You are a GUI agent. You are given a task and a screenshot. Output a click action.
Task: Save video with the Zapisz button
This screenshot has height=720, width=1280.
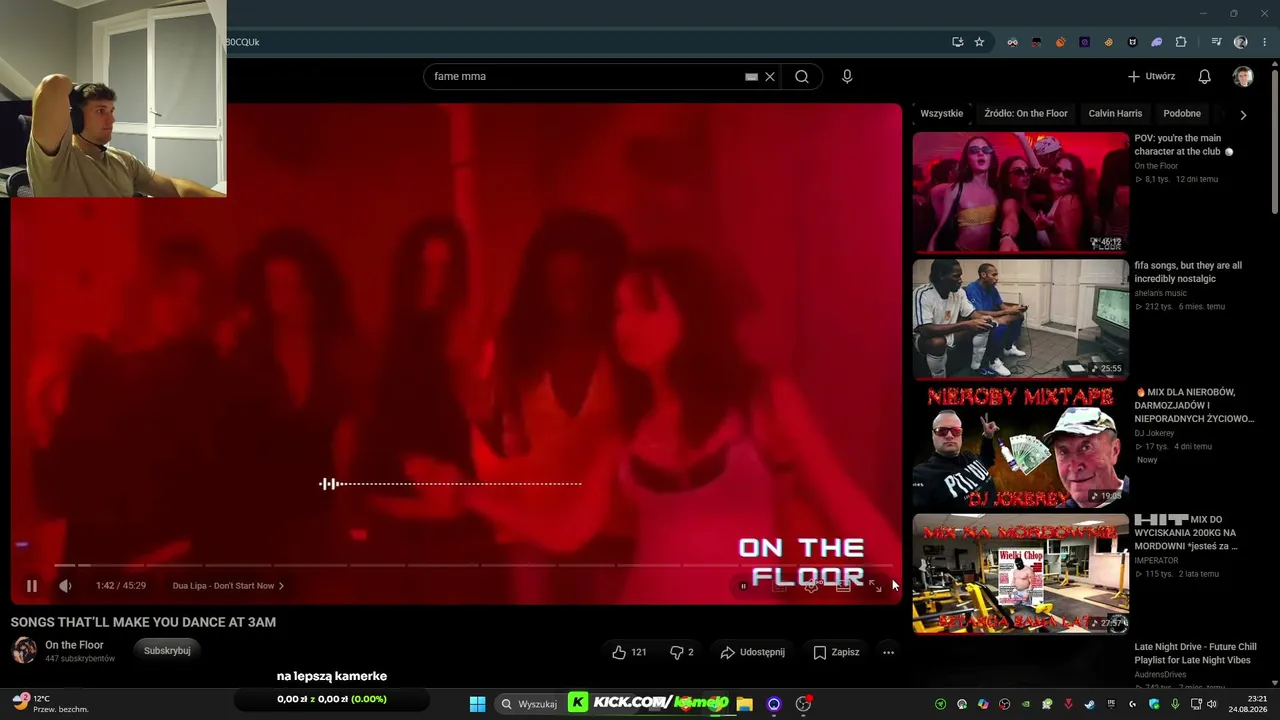click(x=836, y=652)
